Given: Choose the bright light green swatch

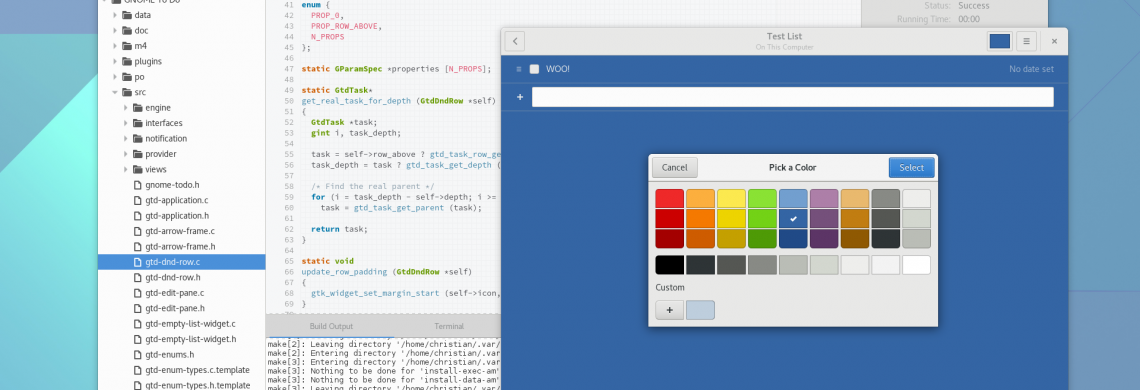Looking at the screenshot, I should (763, 199).
